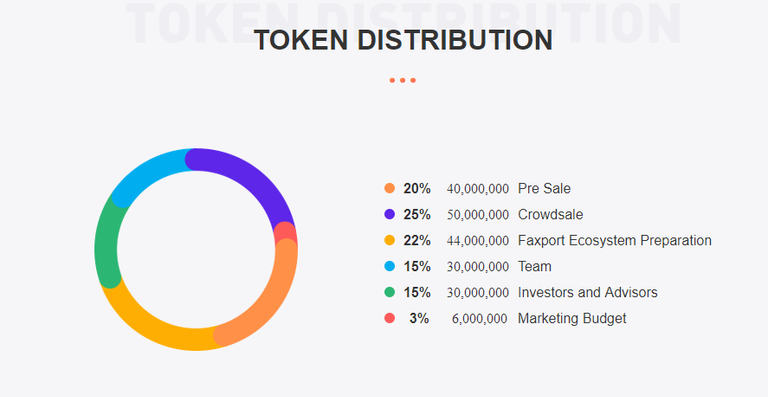Viewport: 768px width, 397px height.
Task: Select the Marketing Budget label
Action: tap(572, 318)
